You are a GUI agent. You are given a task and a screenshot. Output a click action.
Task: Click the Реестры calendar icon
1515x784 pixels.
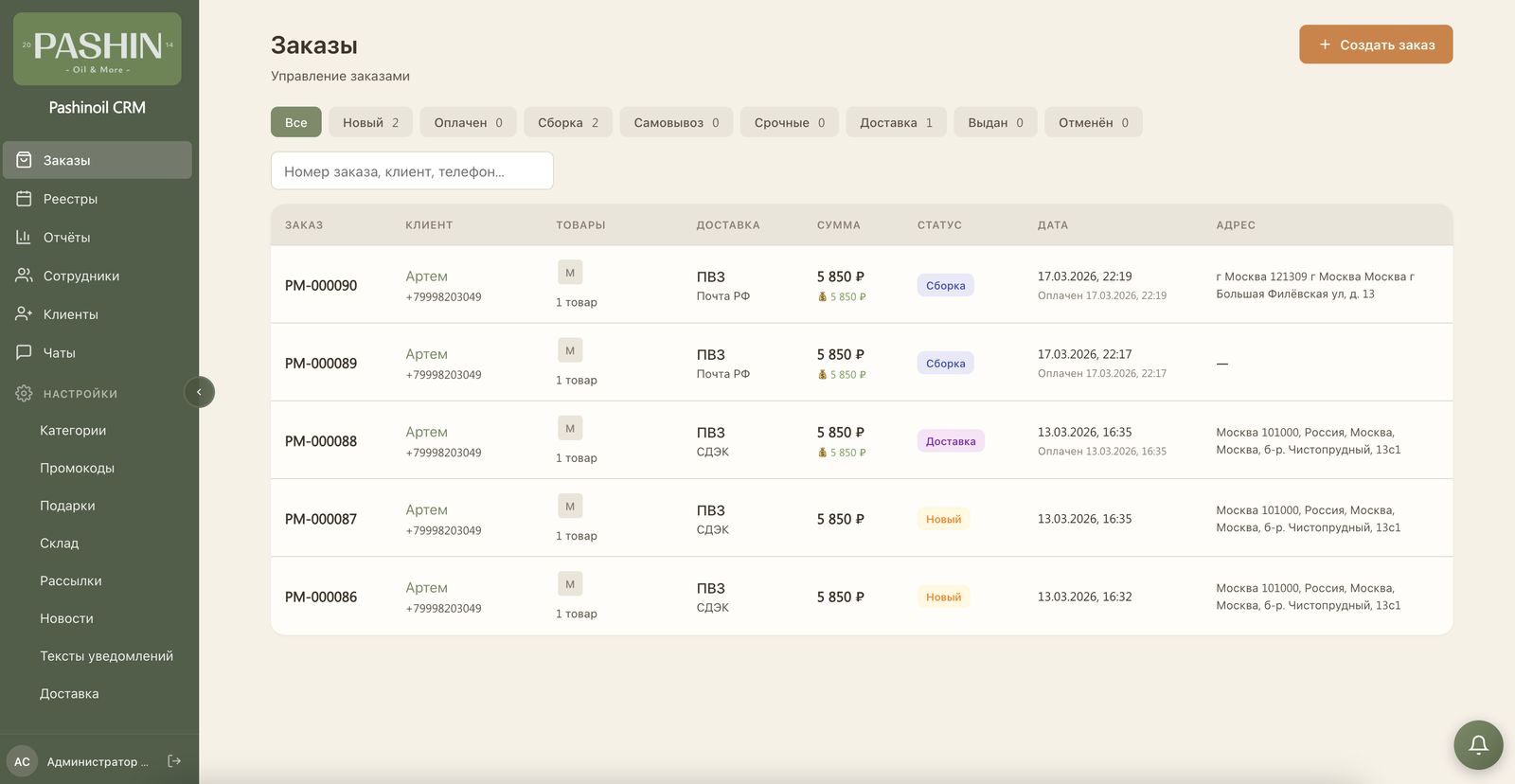pyautogui.click(x=24, y=199)
